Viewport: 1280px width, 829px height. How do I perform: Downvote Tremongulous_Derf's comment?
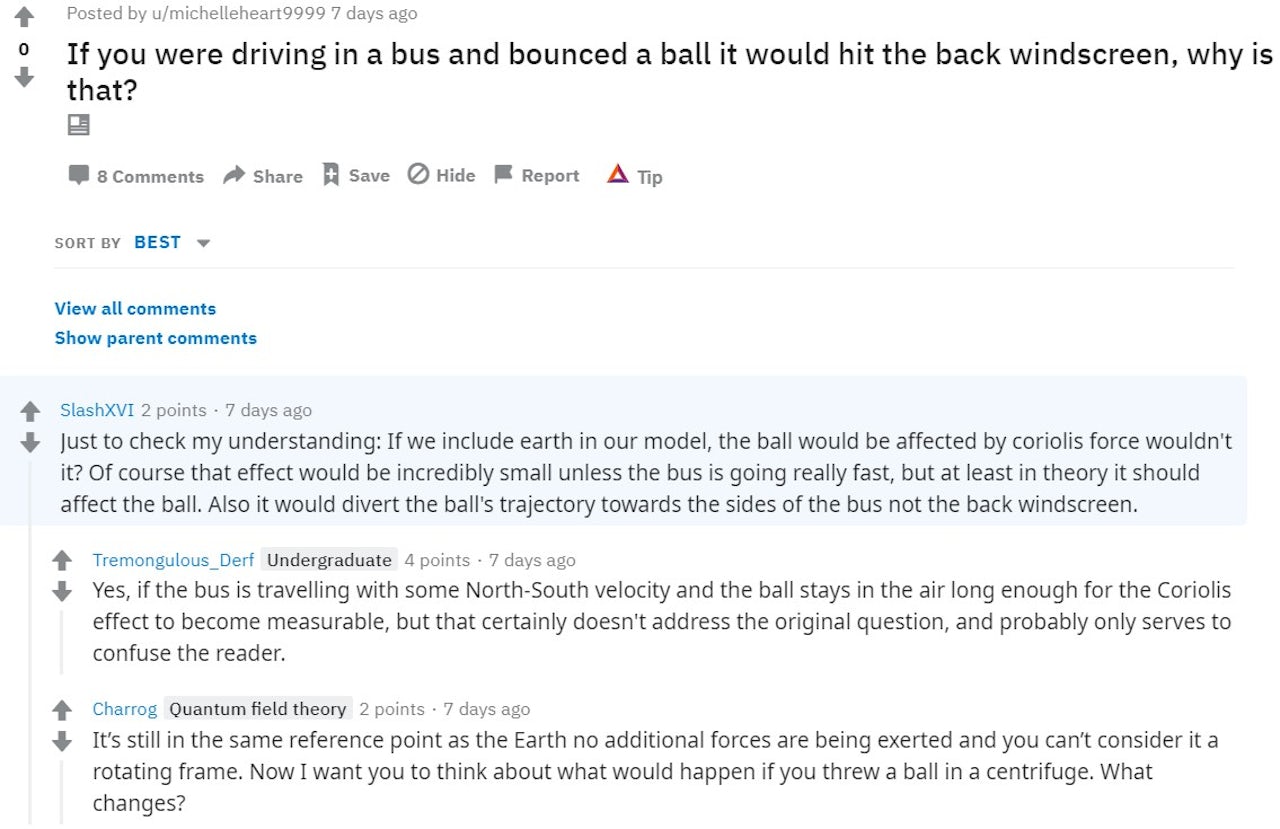click(62, 591)
